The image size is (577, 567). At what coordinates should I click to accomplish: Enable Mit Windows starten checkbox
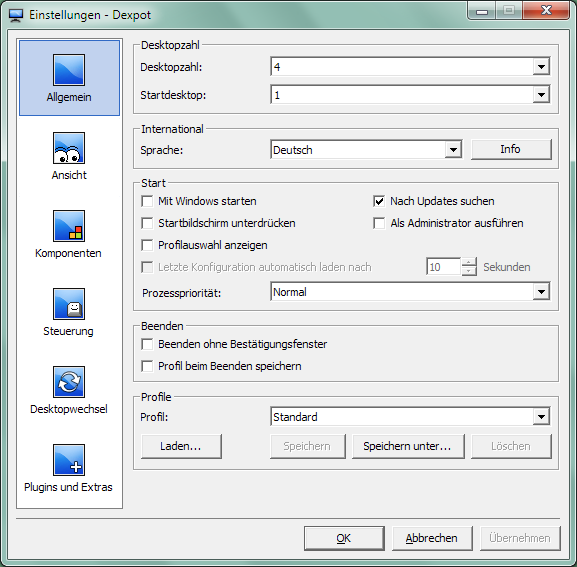tap(147, 201)
